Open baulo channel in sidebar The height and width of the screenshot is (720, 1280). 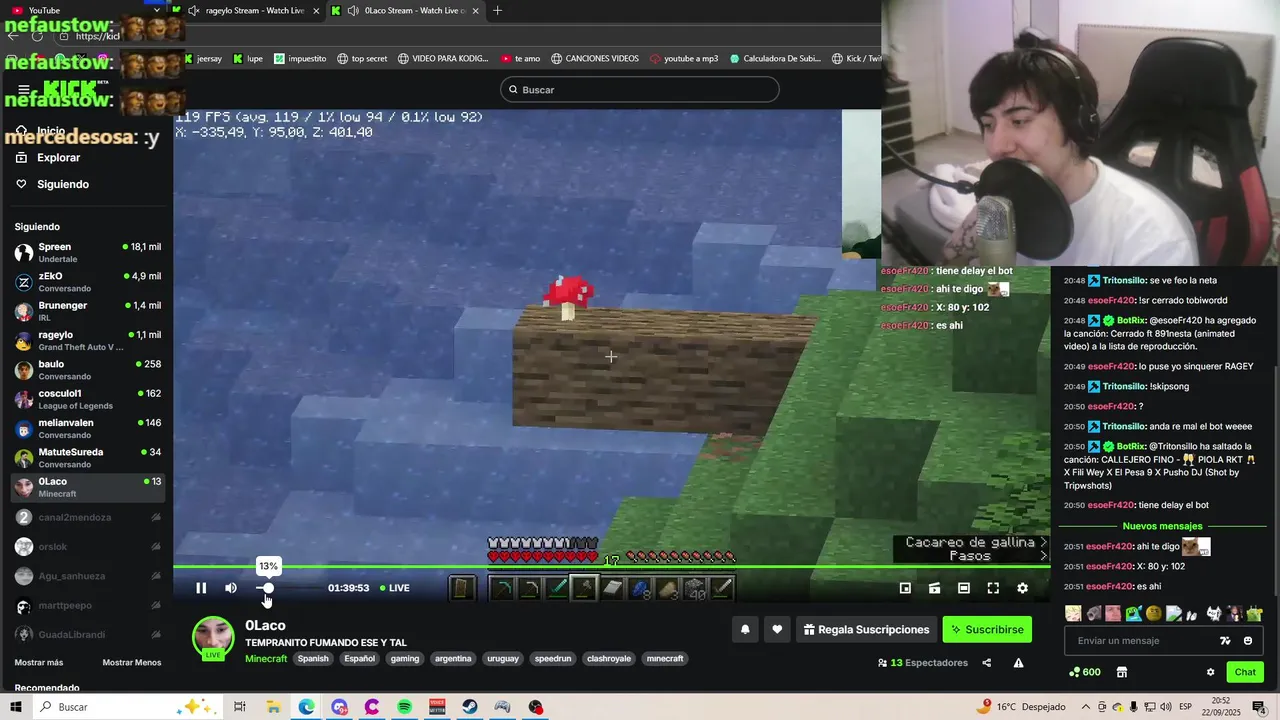[x=87, y=370]
